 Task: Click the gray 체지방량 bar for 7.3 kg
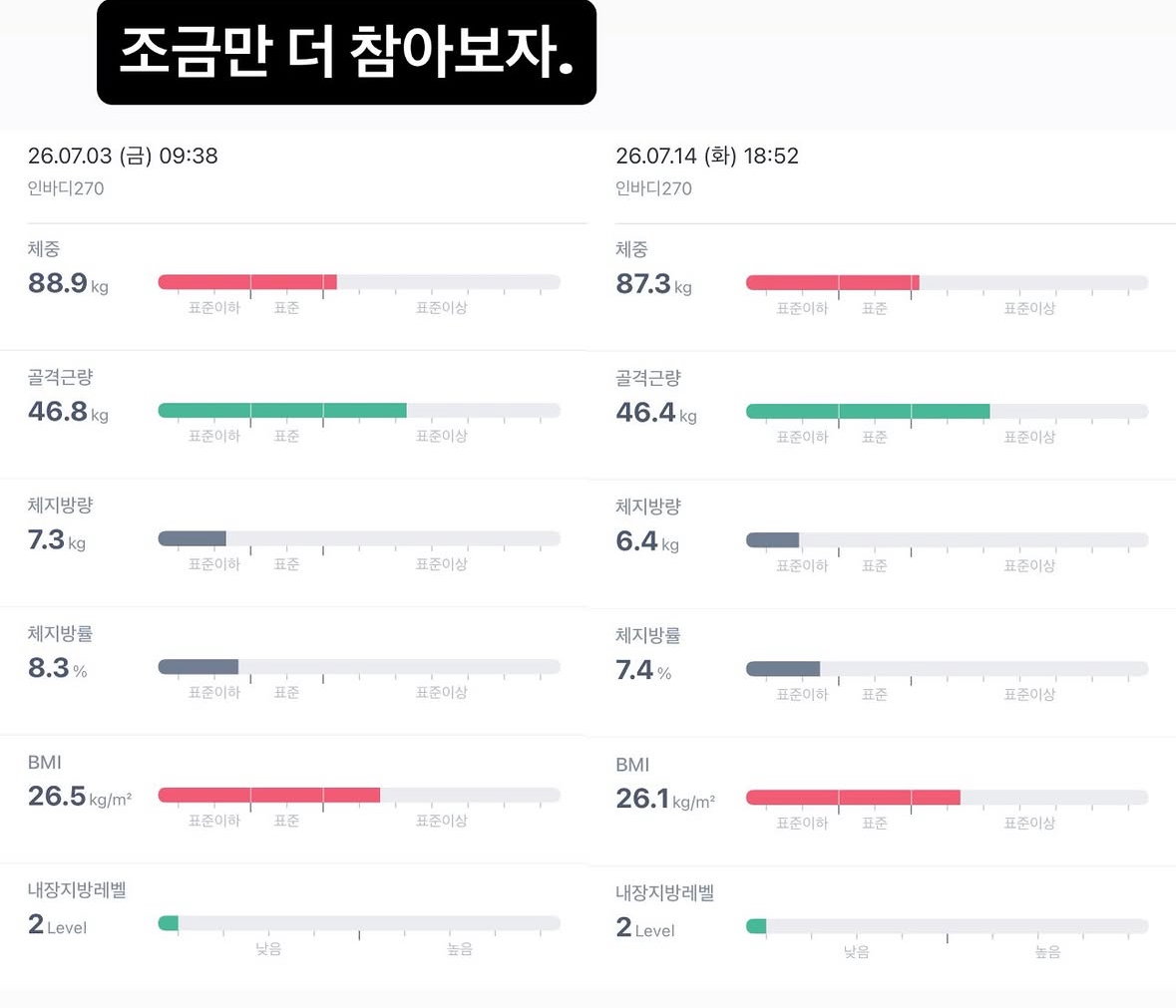tap(192, 538)
